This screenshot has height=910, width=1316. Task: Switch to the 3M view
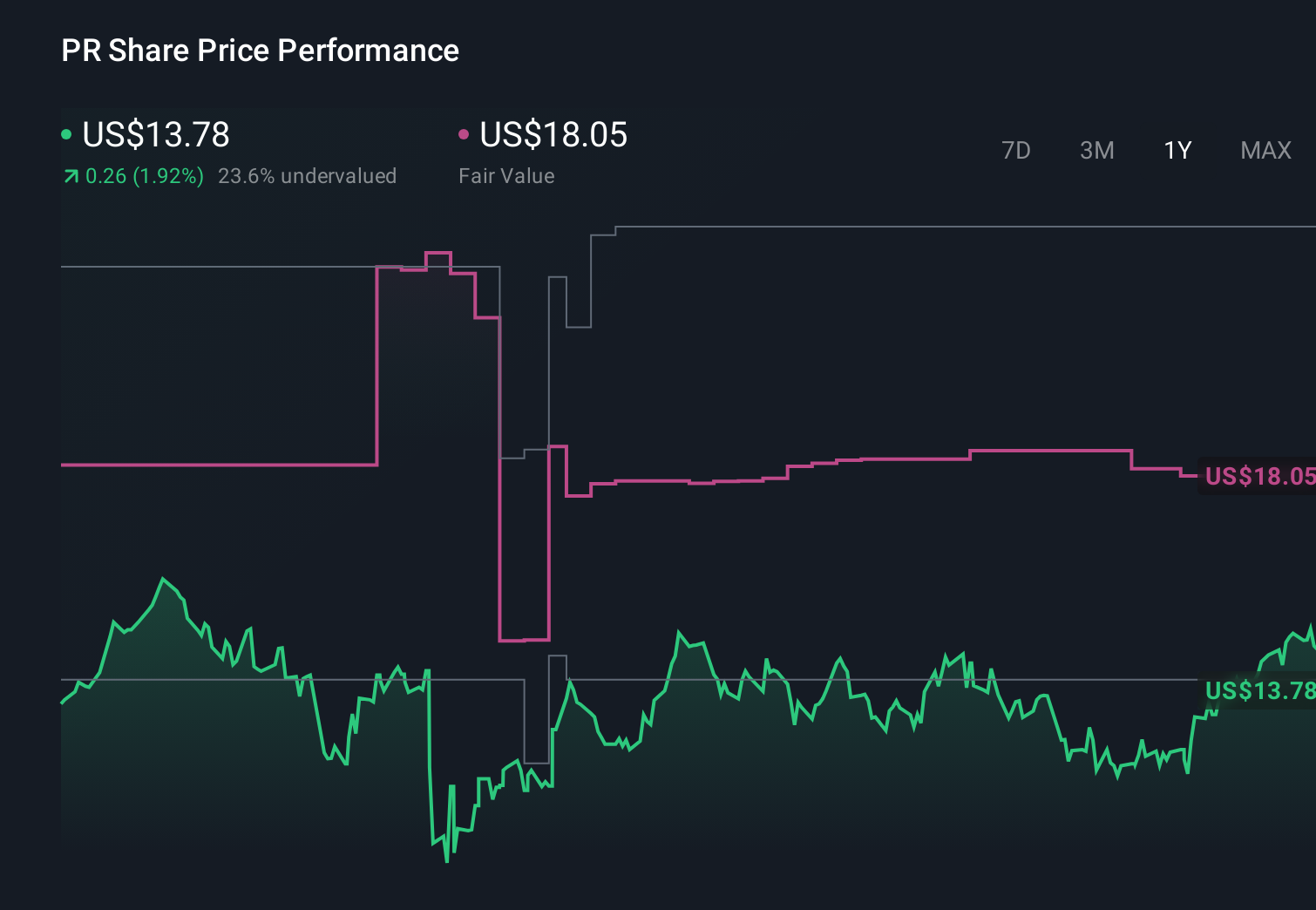tap(1096, 151)
